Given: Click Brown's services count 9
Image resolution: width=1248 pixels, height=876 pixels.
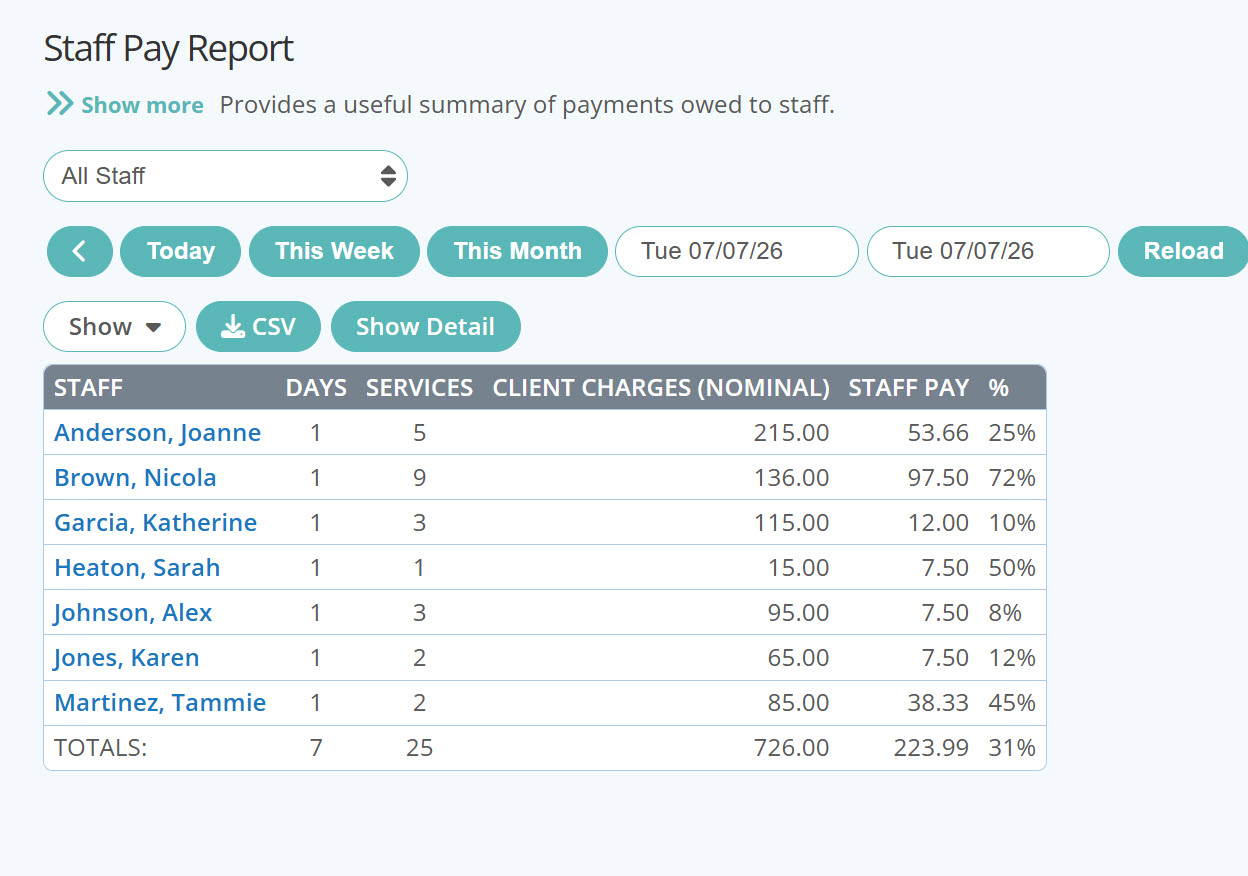Looking at the screenshot, I should (419, 478).
